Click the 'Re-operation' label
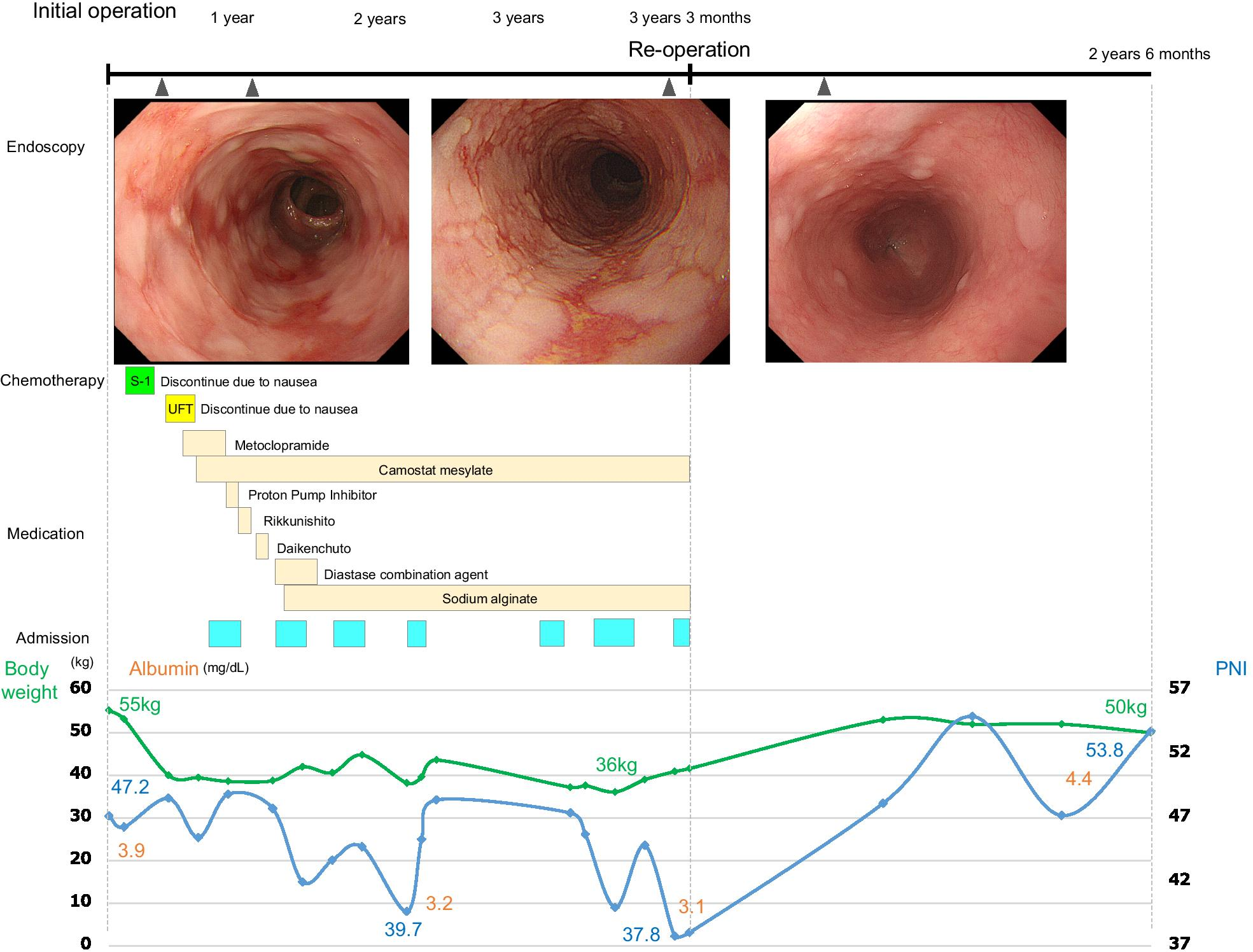1253x952 pixels. click(x=689, y=50)
